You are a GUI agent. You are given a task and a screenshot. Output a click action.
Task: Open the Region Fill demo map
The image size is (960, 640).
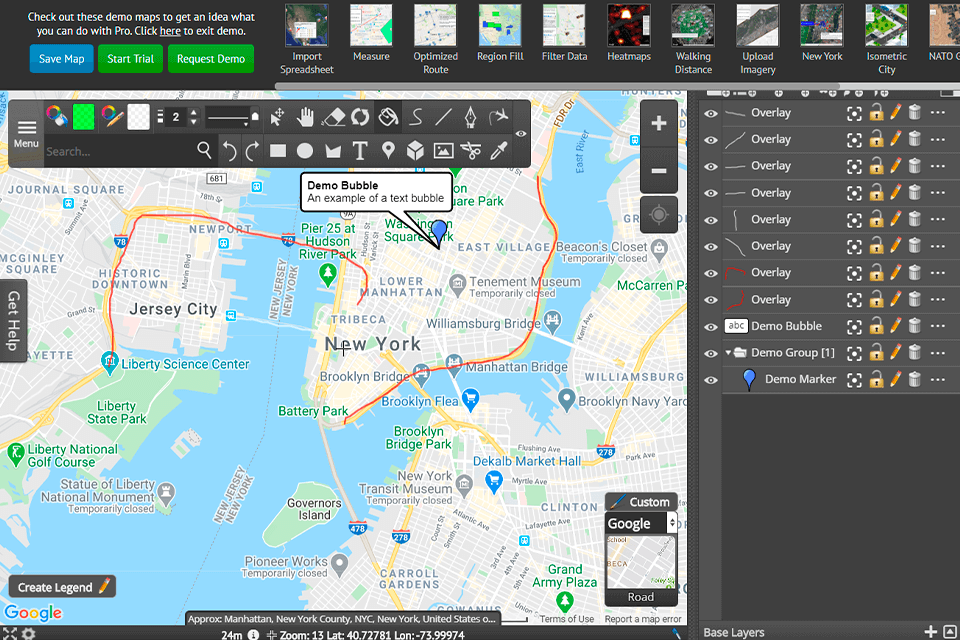(500, 33)
